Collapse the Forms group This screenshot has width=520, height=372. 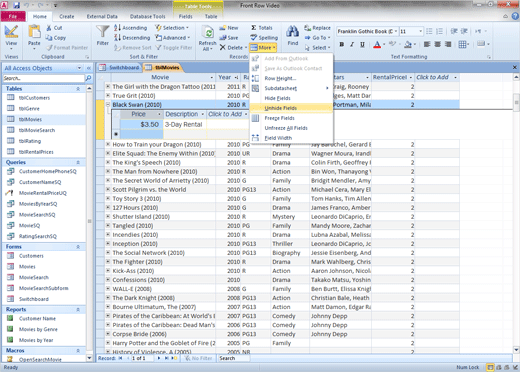(x=78, y=247)
